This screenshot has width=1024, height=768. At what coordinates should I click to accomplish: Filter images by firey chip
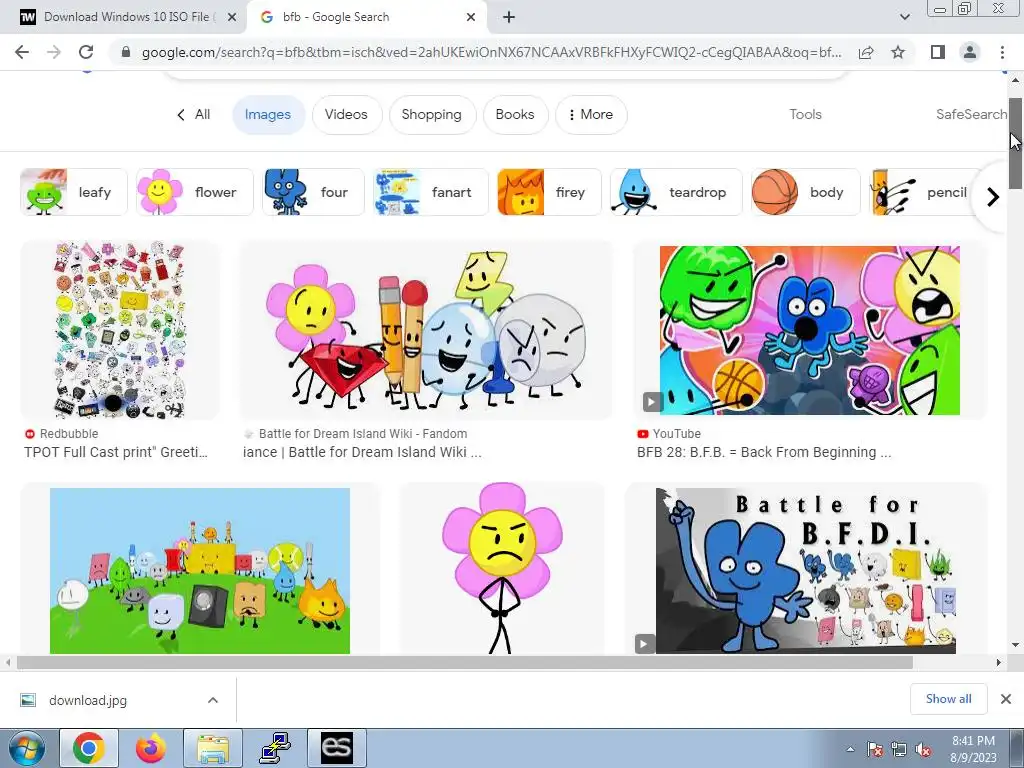pos(549,192)
